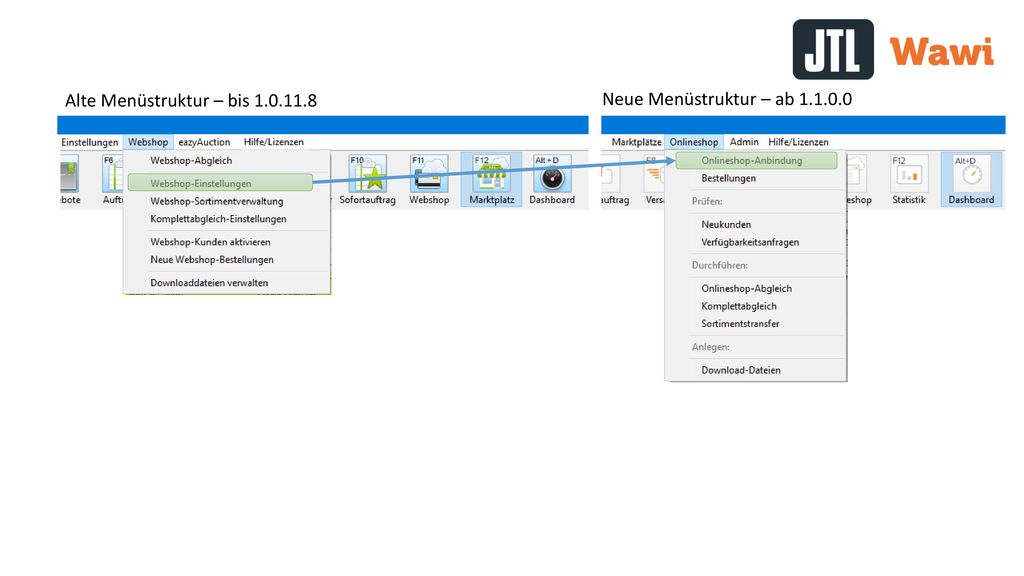
Task: Click the Webshop F11 toolbar icon
Action: [429, 180]
